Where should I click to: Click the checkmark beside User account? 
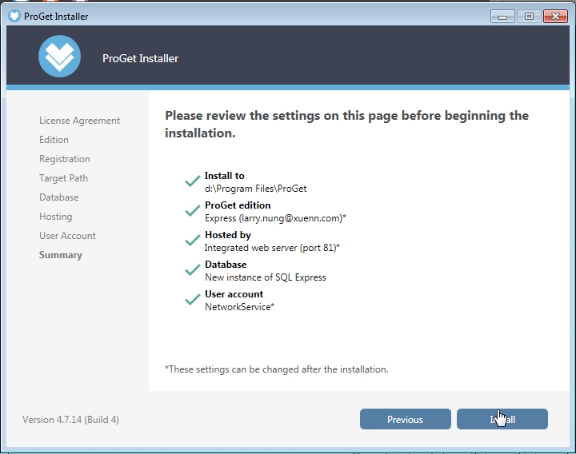(192, 299)
